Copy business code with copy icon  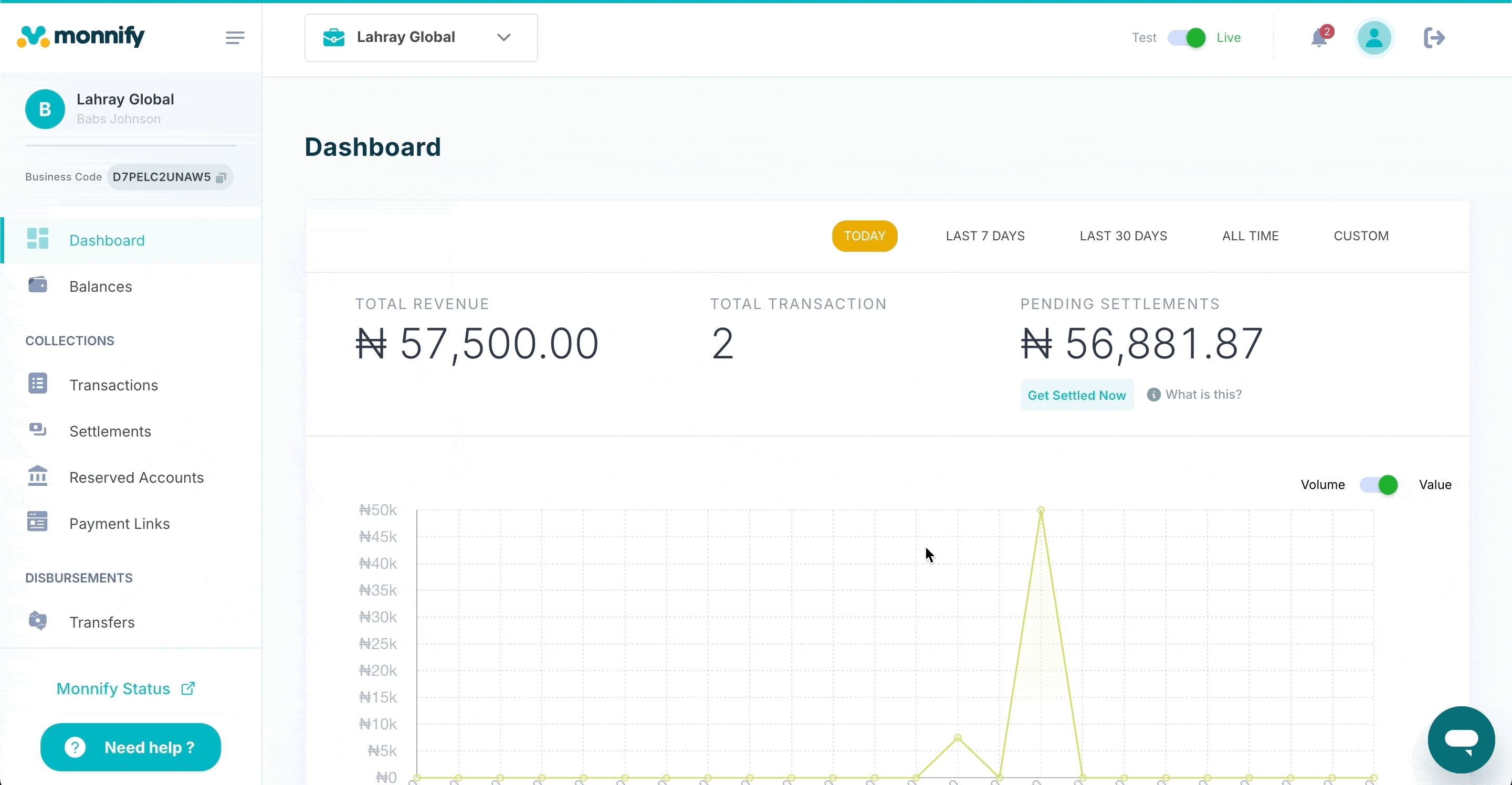tap(220, 177)
